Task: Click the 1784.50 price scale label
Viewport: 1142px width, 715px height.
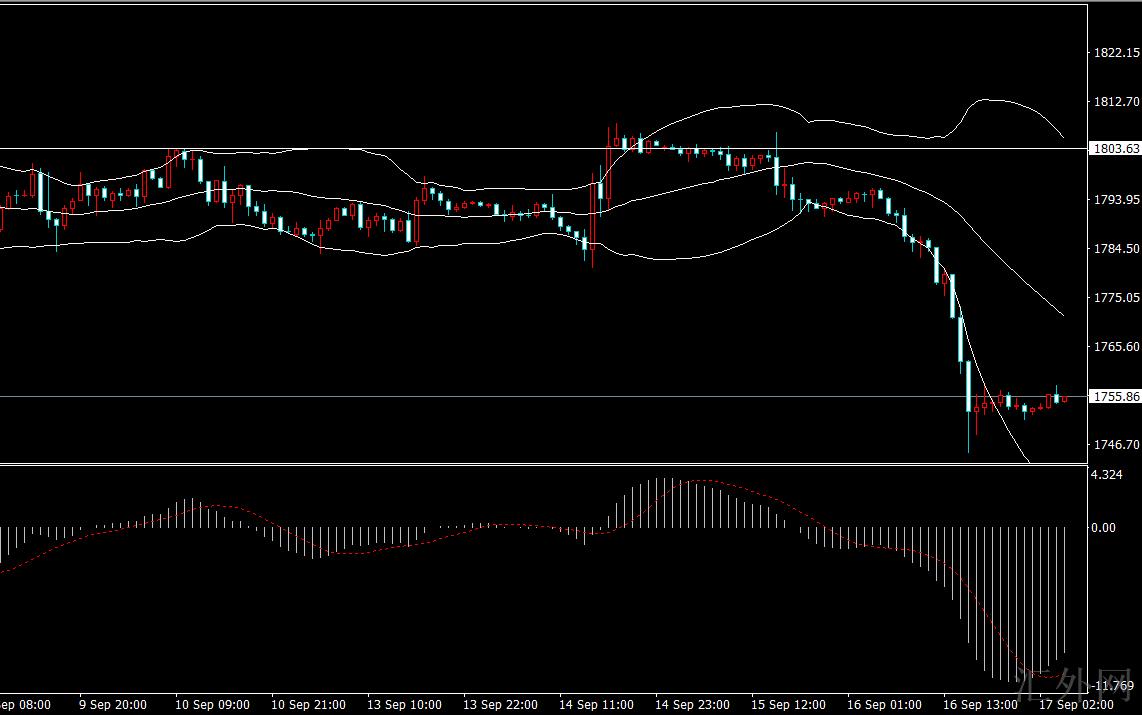Action: pos(1117,249)
